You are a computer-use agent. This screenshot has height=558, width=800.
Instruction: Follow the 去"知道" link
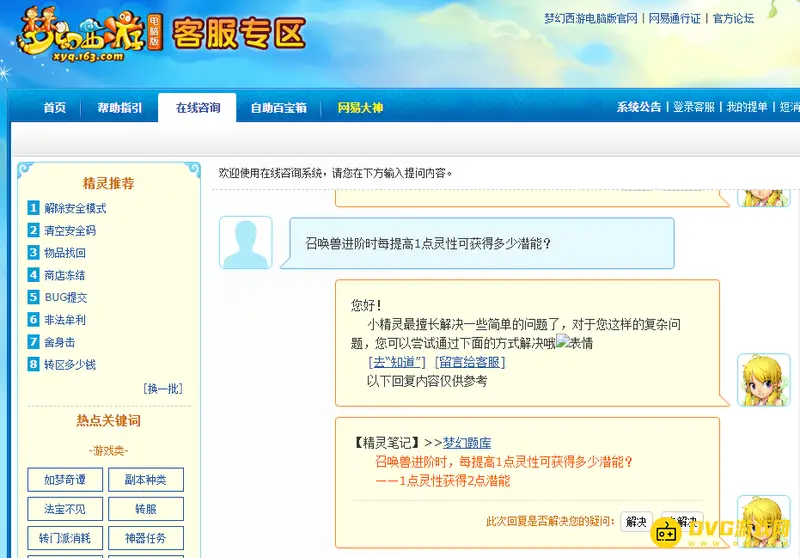tap(396, 362)
